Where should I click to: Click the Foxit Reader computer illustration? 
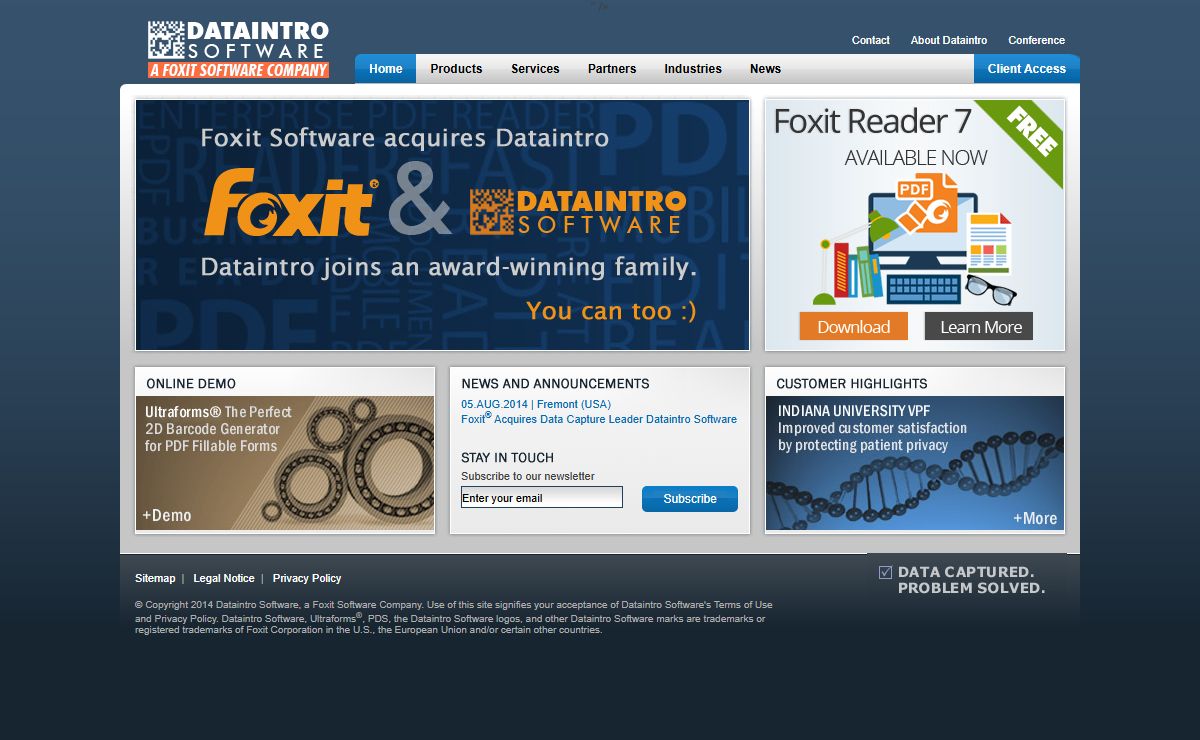coord(915,240)
